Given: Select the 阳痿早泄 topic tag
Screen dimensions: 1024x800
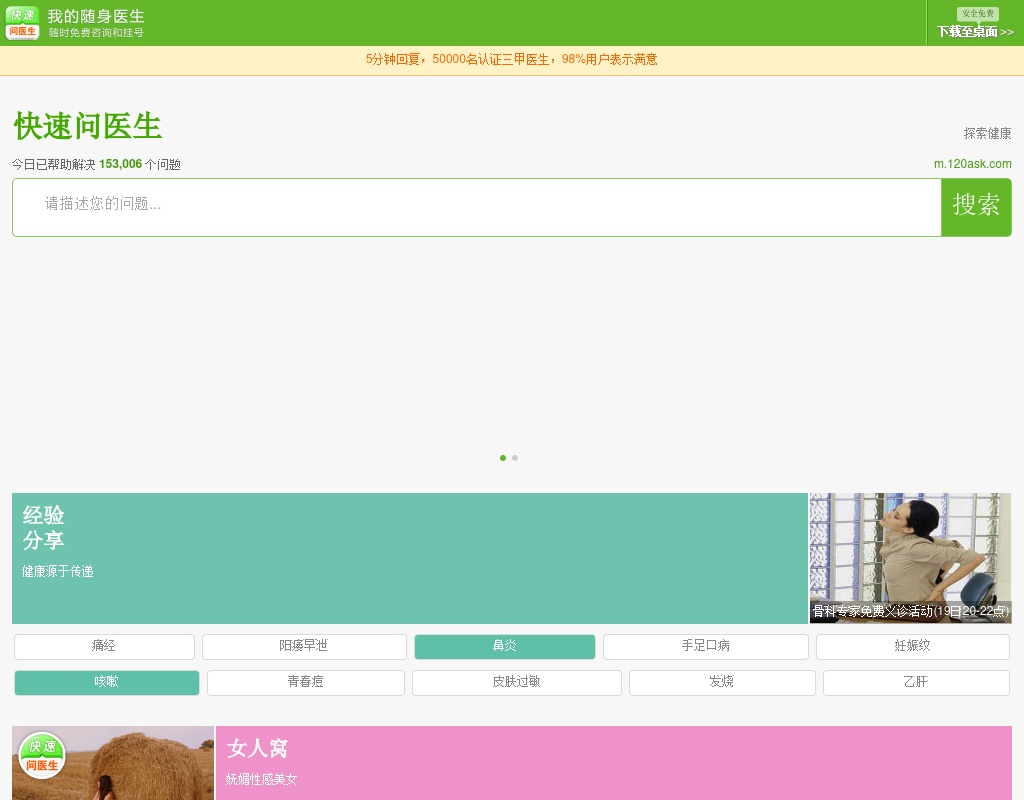Looking at the screenshot, I should coord(304,646).
